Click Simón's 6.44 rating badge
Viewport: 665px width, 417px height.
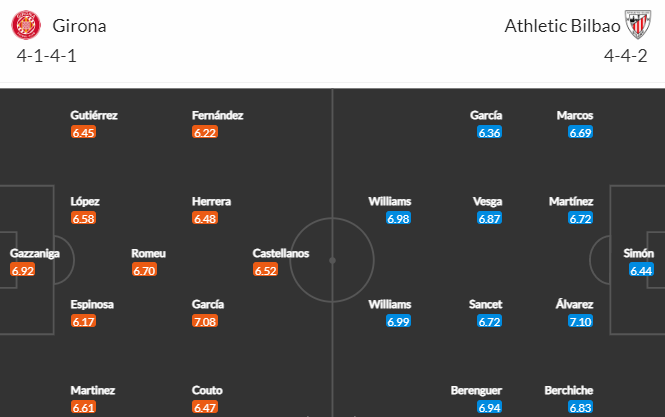click(x=641, y=270)
